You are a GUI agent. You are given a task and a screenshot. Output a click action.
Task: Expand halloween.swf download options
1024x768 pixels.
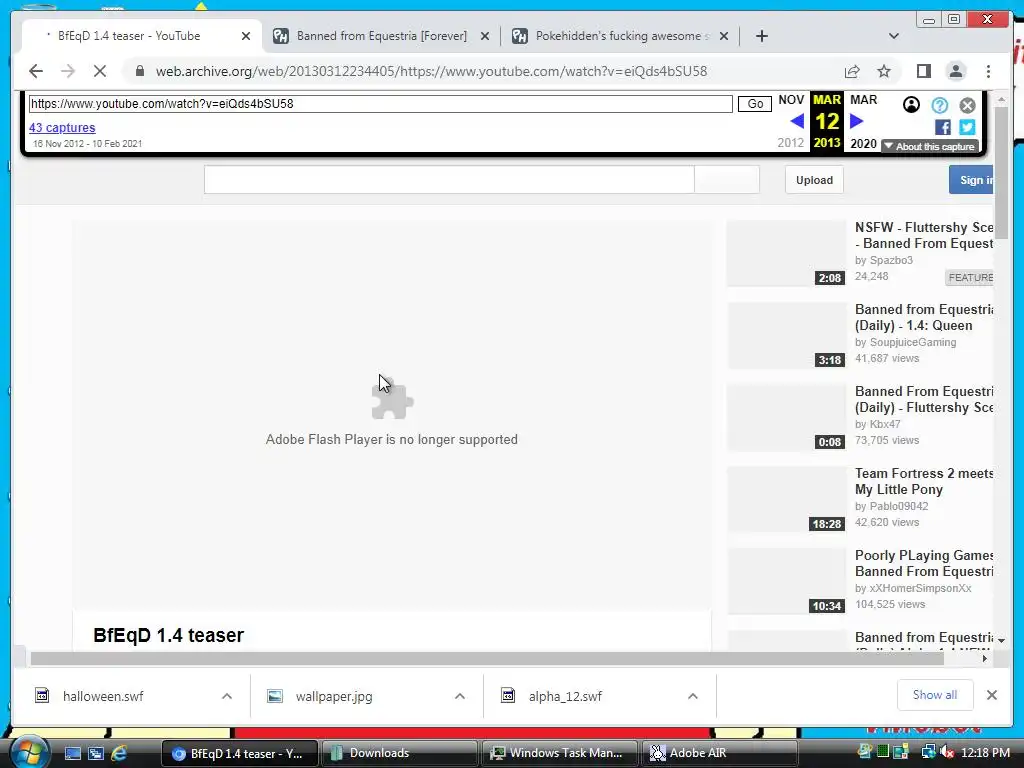click(x=227, y=696)
